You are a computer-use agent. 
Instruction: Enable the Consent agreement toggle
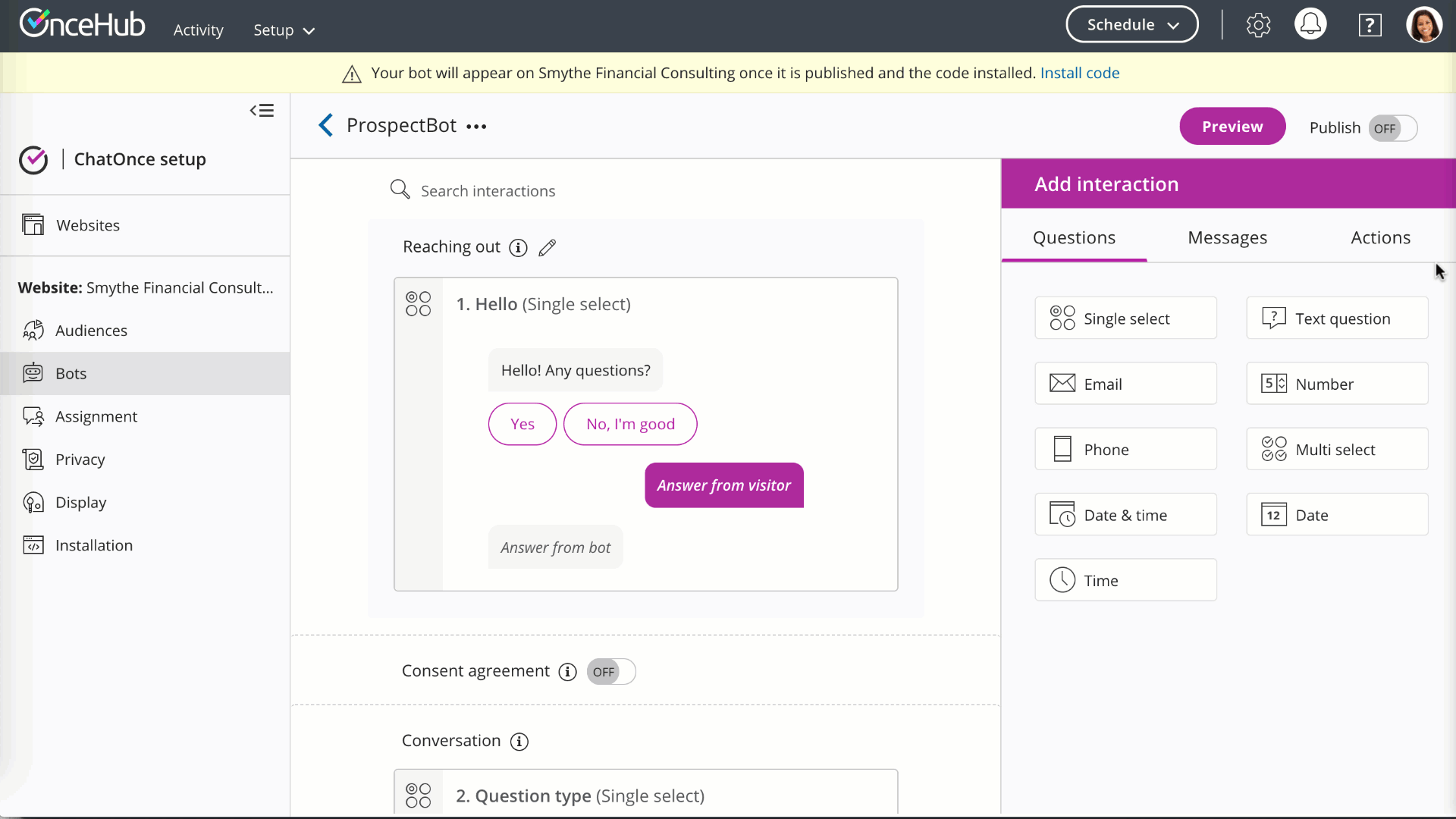(x=610, y=672)
